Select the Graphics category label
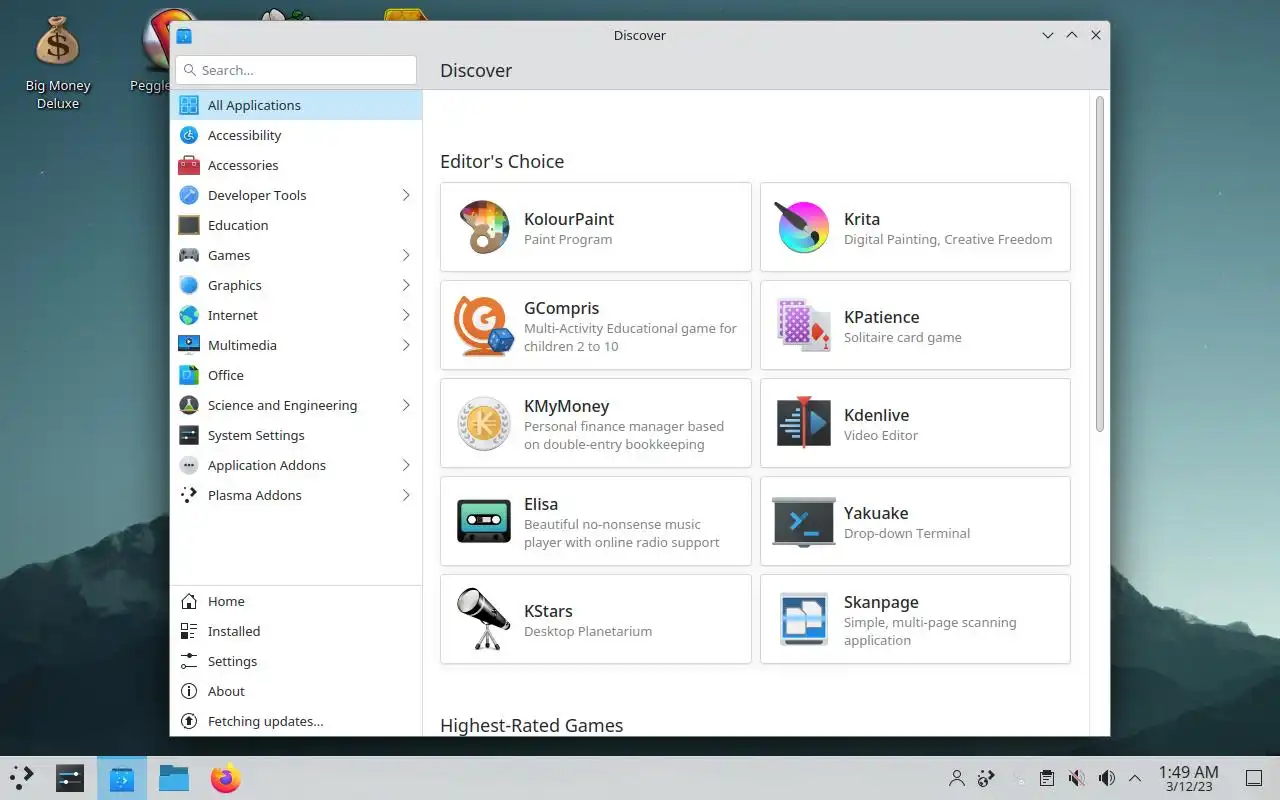 235,285
